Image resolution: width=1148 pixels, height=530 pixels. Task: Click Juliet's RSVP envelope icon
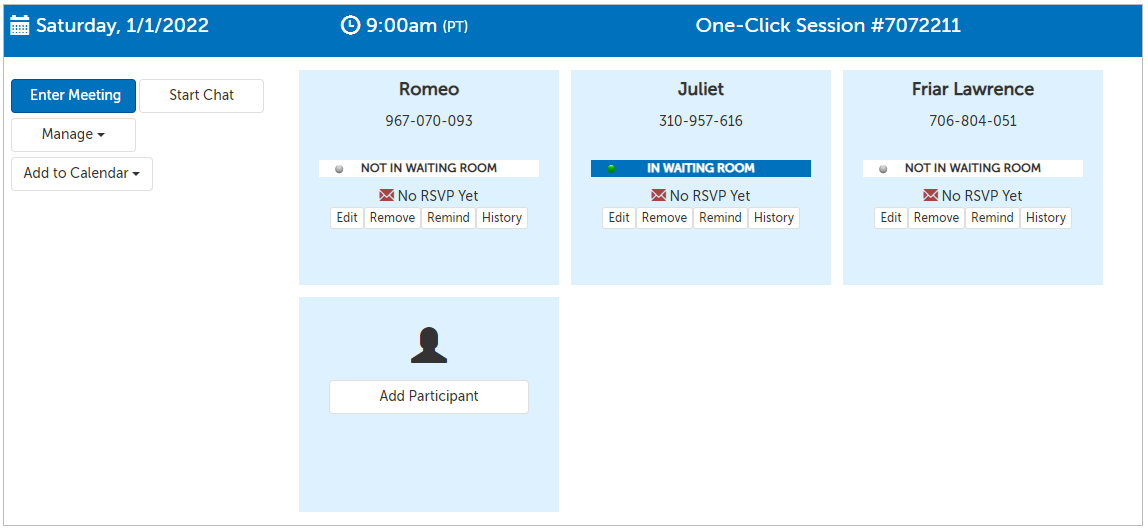(659, 196)
